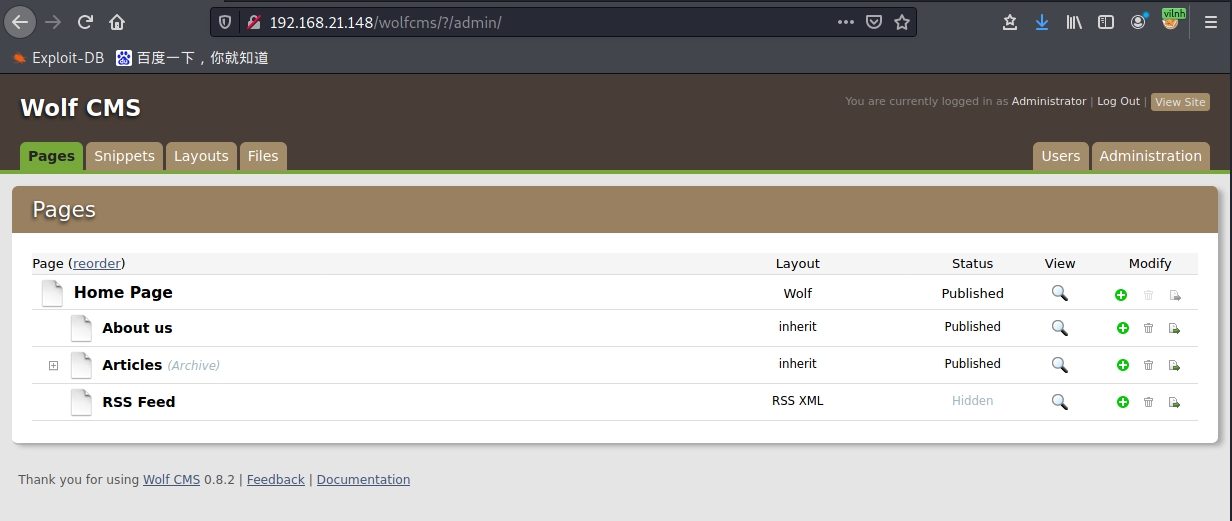Open the Home Page entry
This screenshot has height=521, width=1232.
pyautogui.click(x=123, y=293)
